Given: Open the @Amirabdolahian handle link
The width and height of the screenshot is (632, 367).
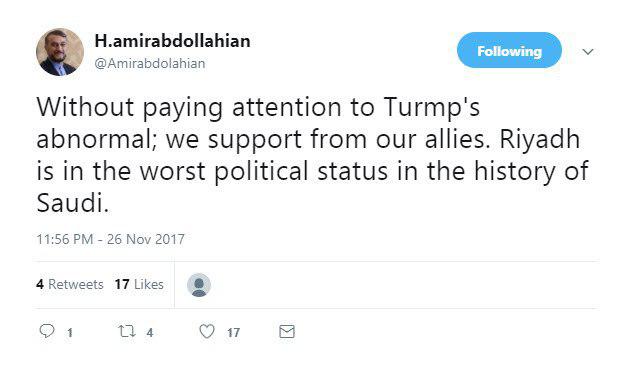Looking at the screenshot, I should (150, 63).
